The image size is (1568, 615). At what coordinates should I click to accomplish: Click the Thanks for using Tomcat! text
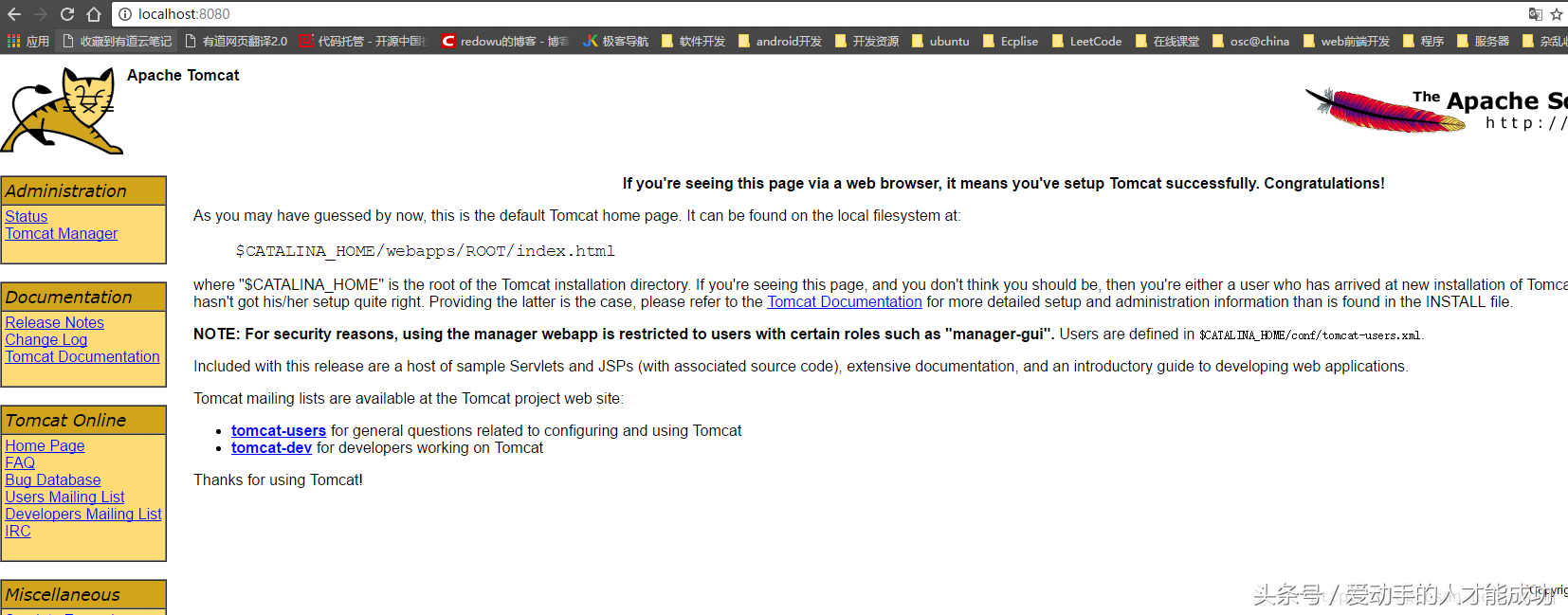(278, 480)
